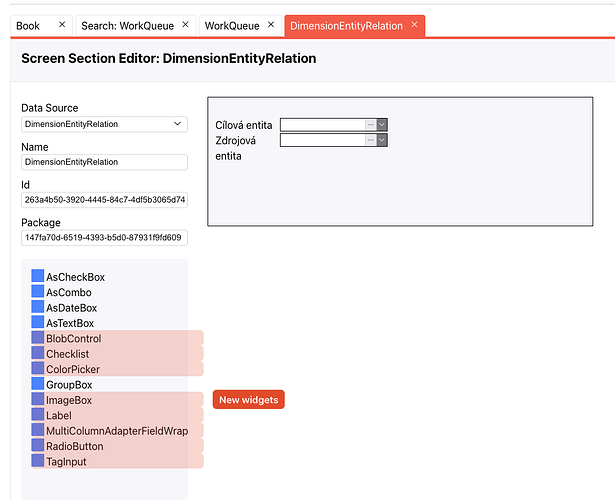Select the AsDateBox widget label
Screen dimensions: 615x500
72,308
